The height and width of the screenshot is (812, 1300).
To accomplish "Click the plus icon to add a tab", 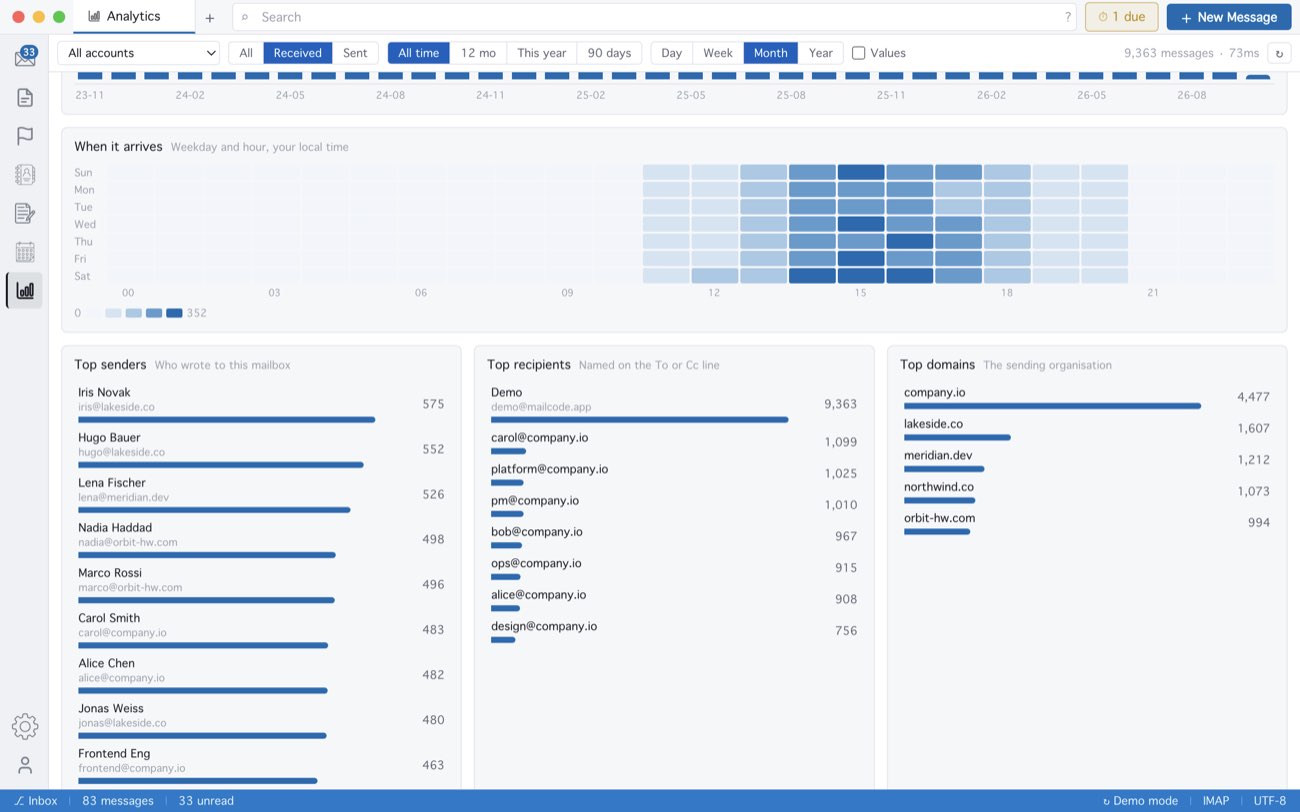I will click(209, 17).
